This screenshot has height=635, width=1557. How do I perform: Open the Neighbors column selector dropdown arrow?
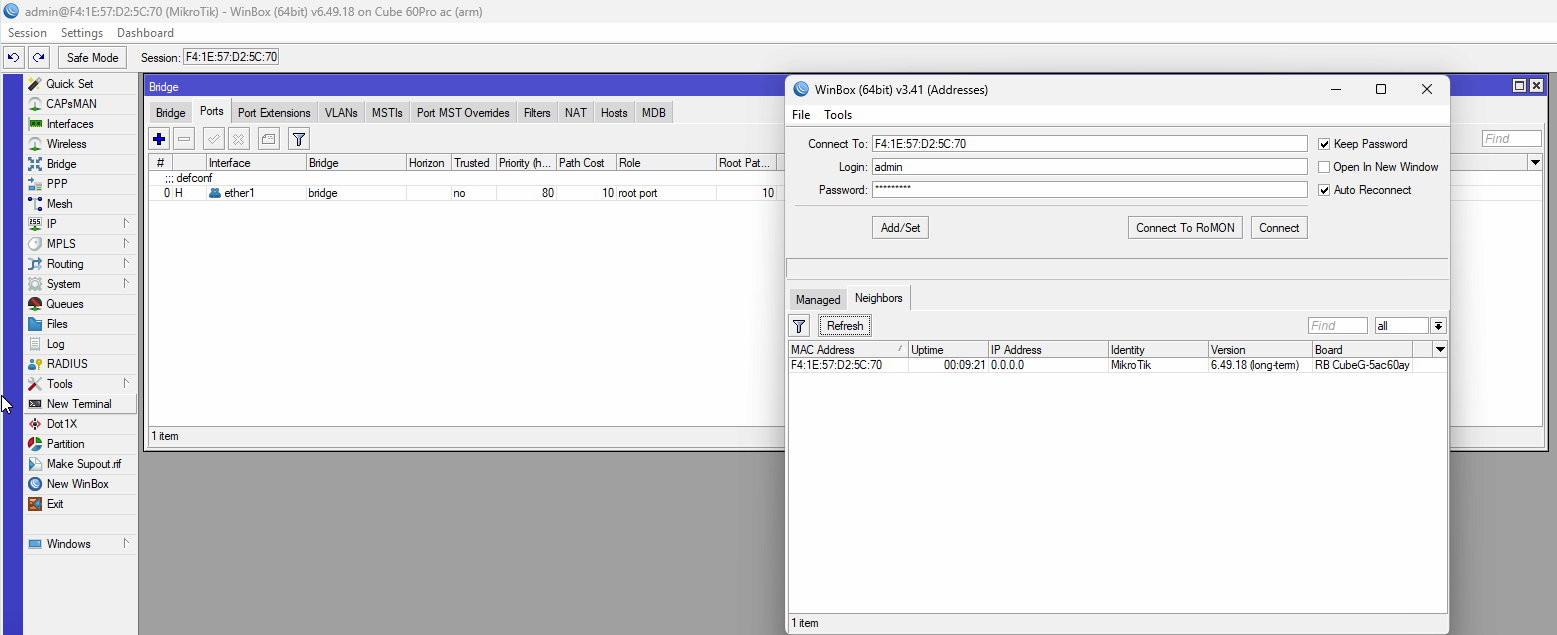[x=1440, y=350]
